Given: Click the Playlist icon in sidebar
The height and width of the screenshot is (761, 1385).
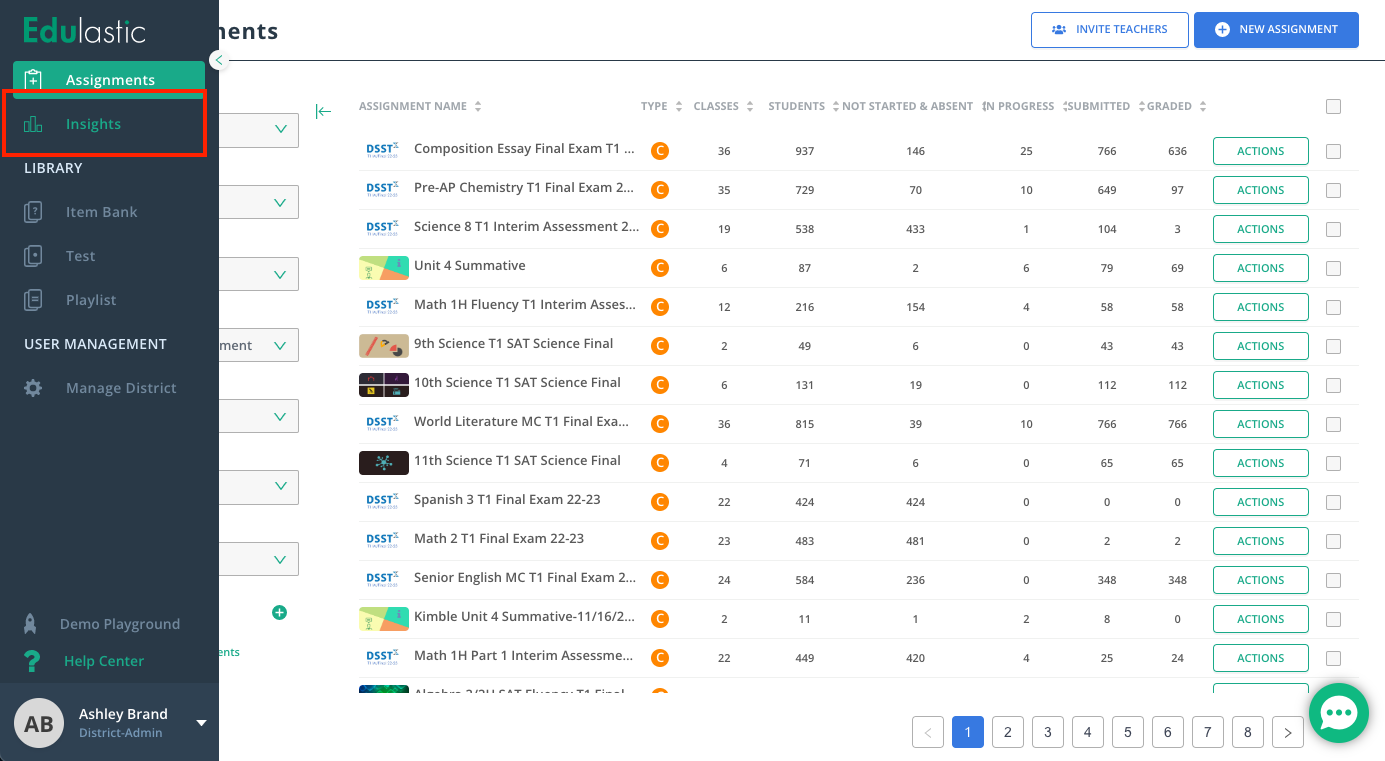Looking at the screenshot, I should pos(33,300).
